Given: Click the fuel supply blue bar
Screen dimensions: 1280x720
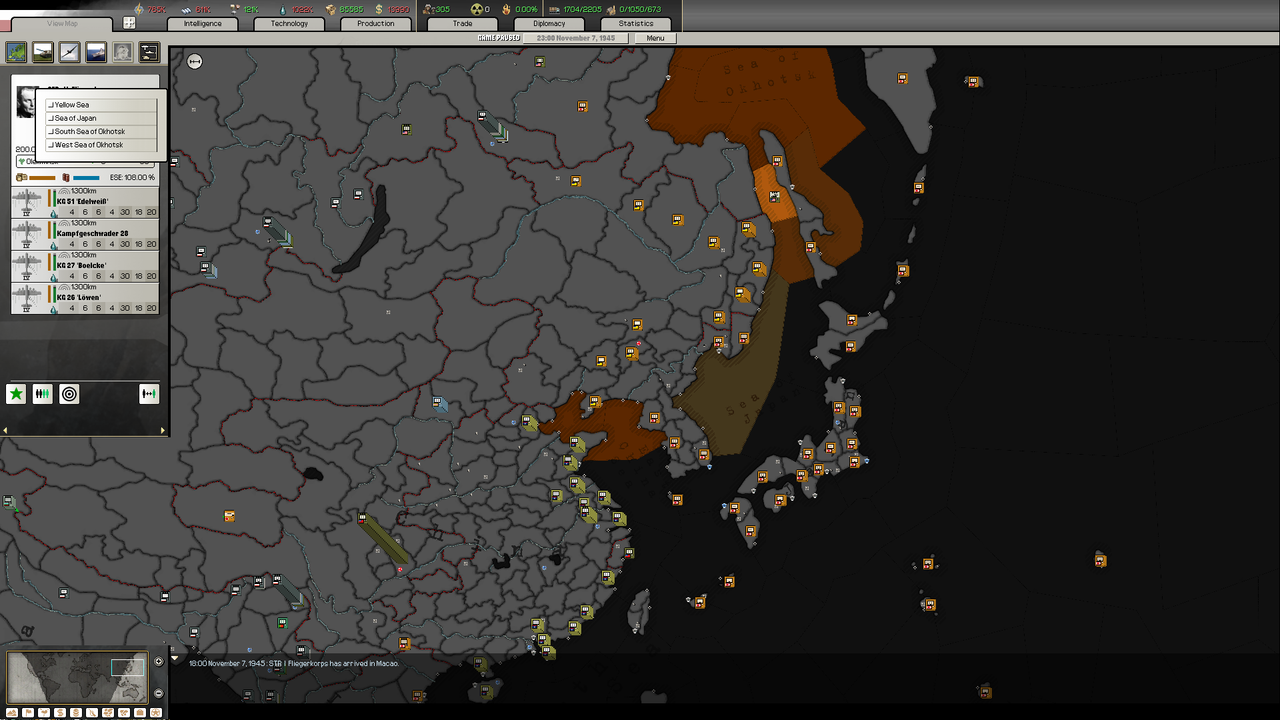Looking at the screenshot, I should (x=86, y=178).
